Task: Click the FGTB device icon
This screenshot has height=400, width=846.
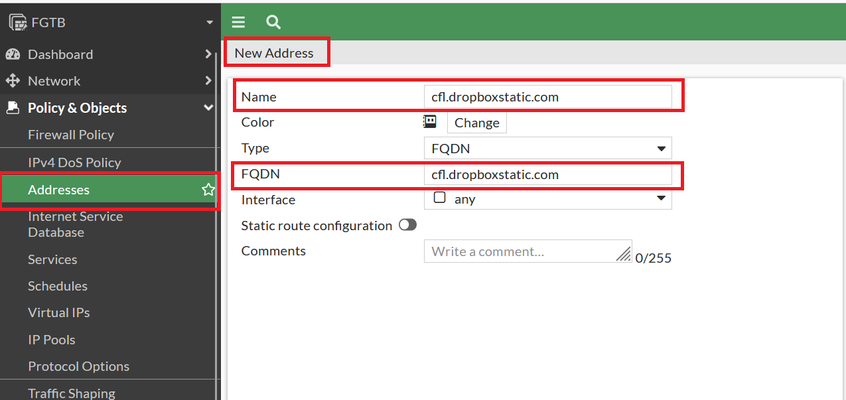Action: pos(18,23)
